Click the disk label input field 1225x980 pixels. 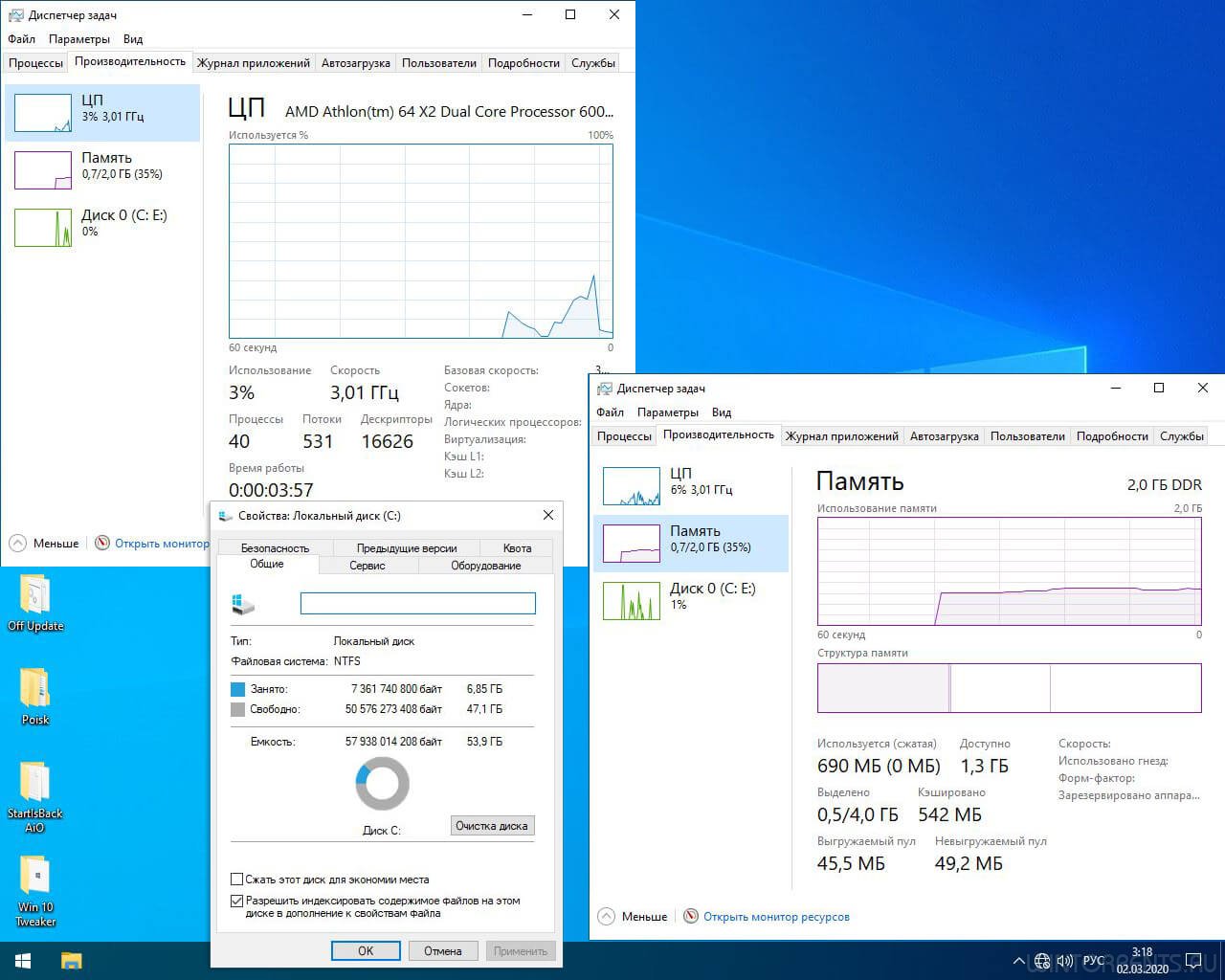click(x=418, y=603)
